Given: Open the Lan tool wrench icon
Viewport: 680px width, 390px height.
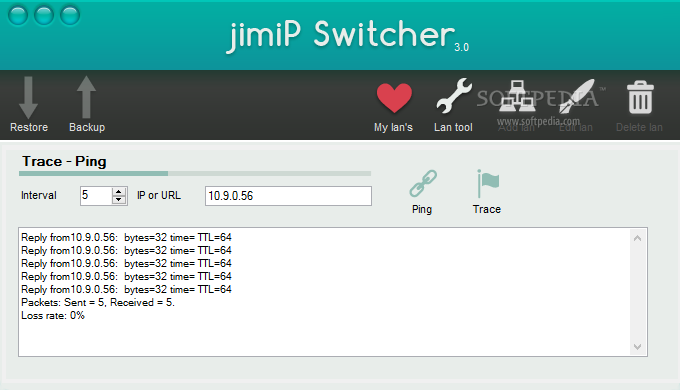Looking at the screenshot, I should pyautogui.click(x=454, y=96).
